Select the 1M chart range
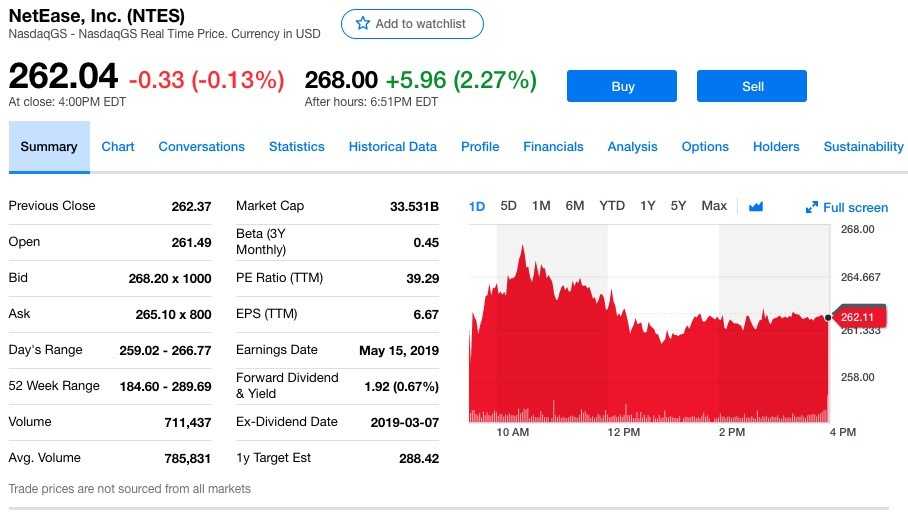Viewport: 908px width, 514px height. click(x=541, y=206)
